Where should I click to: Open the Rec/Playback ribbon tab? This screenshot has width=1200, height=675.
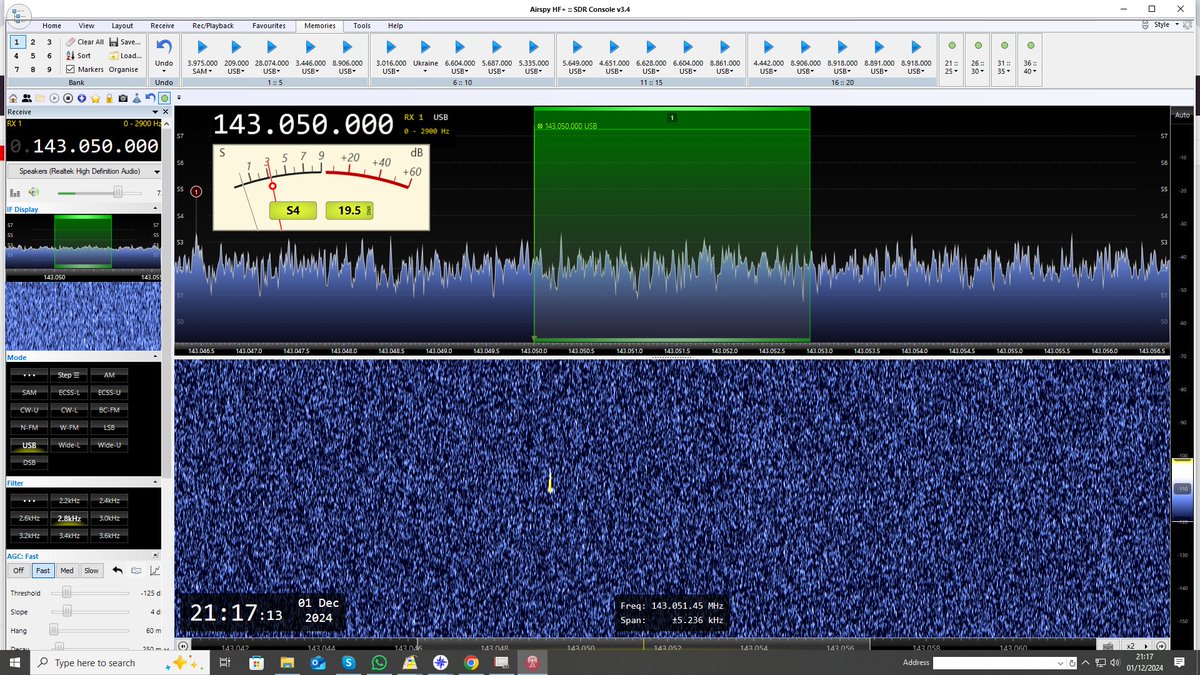coord(212,25)
